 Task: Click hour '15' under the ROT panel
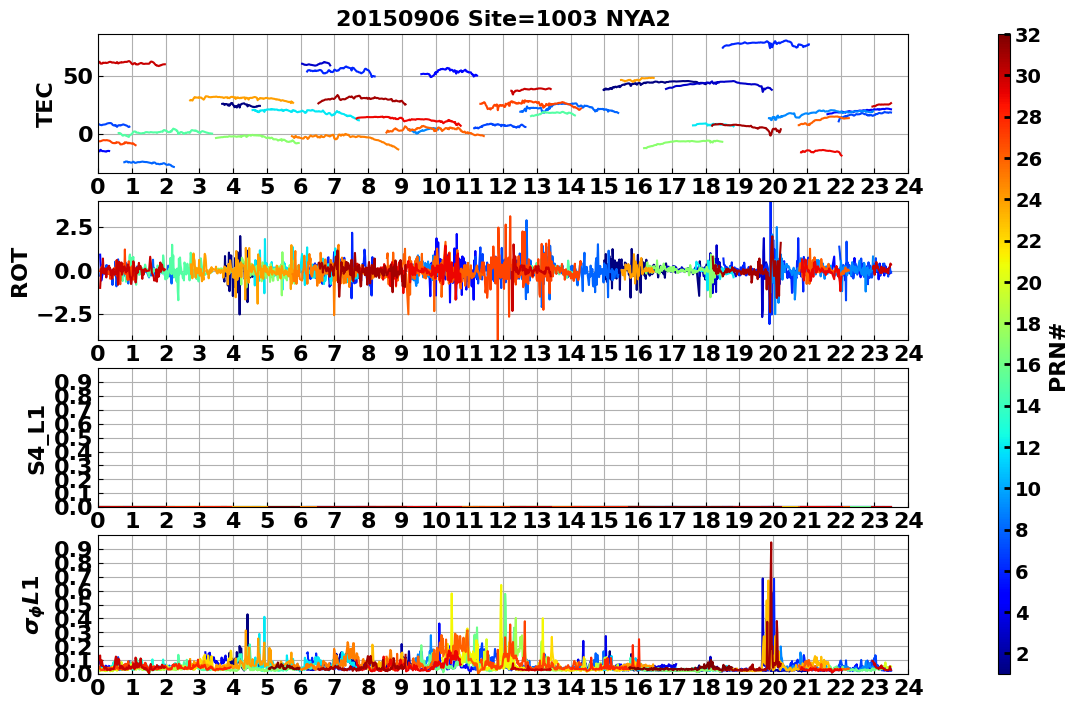604,354
